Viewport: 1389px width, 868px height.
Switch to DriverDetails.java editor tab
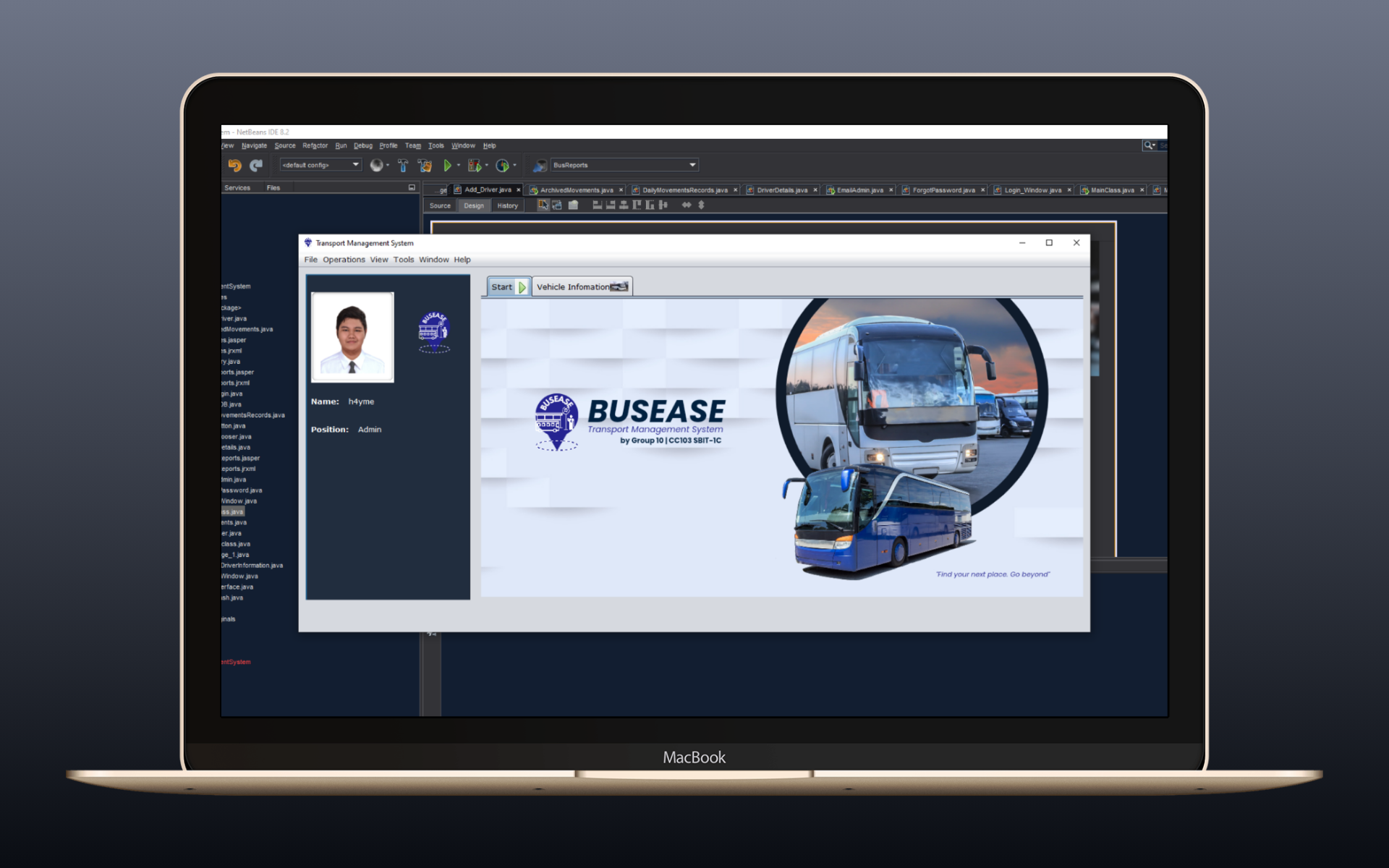pos(781,190)
